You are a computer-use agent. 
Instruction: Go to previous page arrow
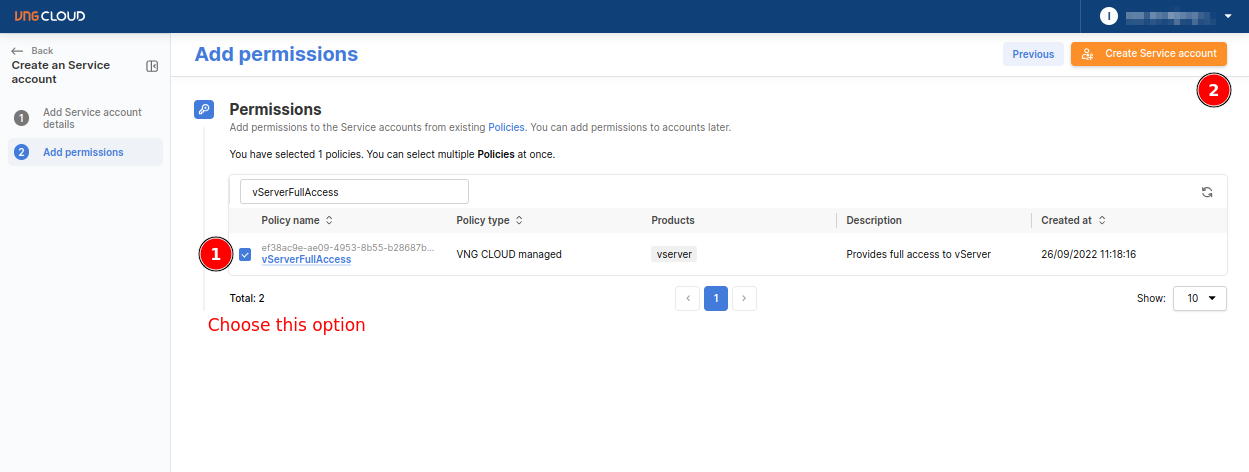[687, 298]
